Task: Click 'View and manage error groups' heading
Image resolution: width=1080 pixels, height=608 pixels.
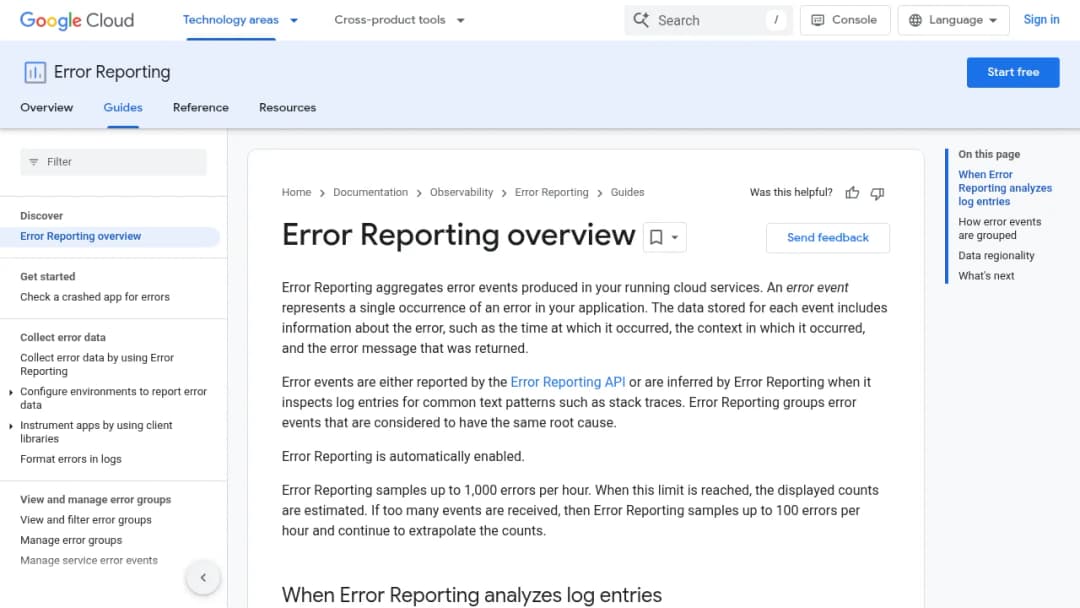Action: 95,500
